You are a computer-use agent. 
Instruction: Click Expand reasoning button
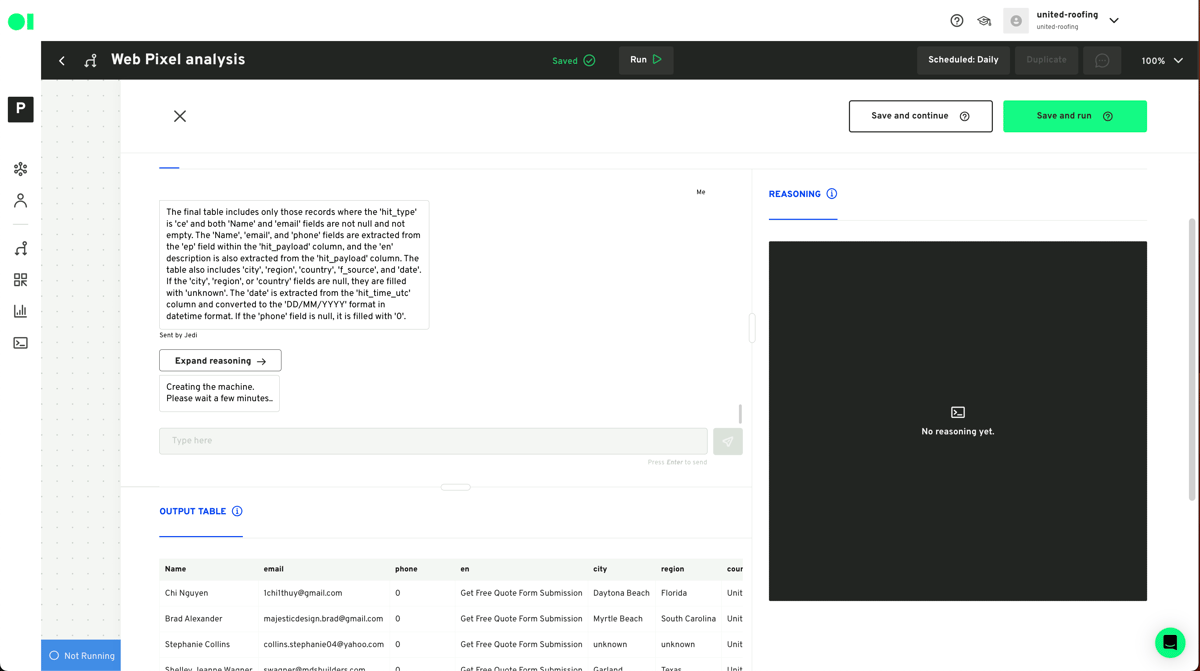(220, 361)
